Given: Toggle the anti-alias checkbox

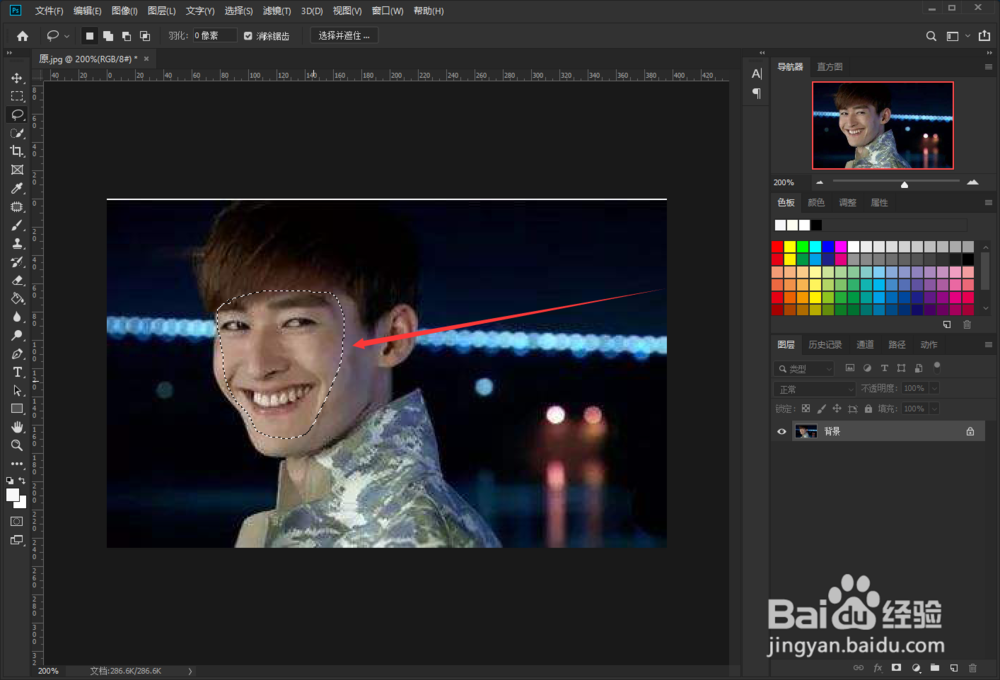Looking at the screenshot, I should [x=248, y=36].
